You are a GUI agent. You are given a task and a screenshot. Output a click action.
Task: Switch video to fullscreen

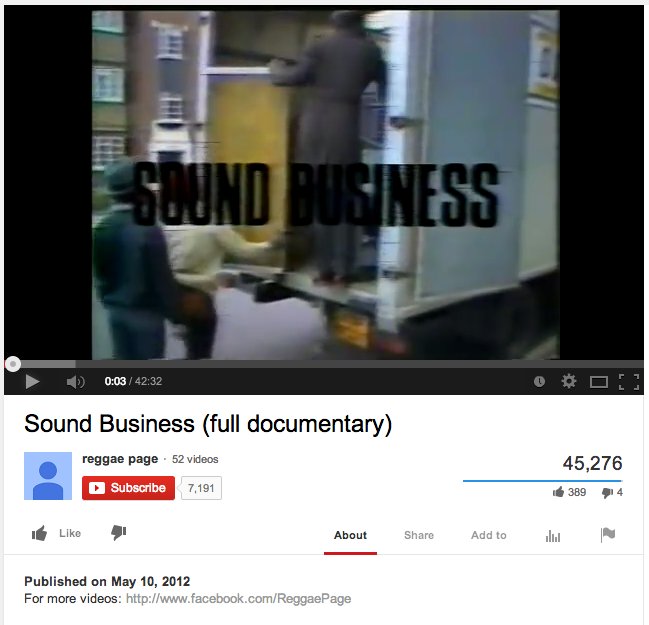click(629, 382)
